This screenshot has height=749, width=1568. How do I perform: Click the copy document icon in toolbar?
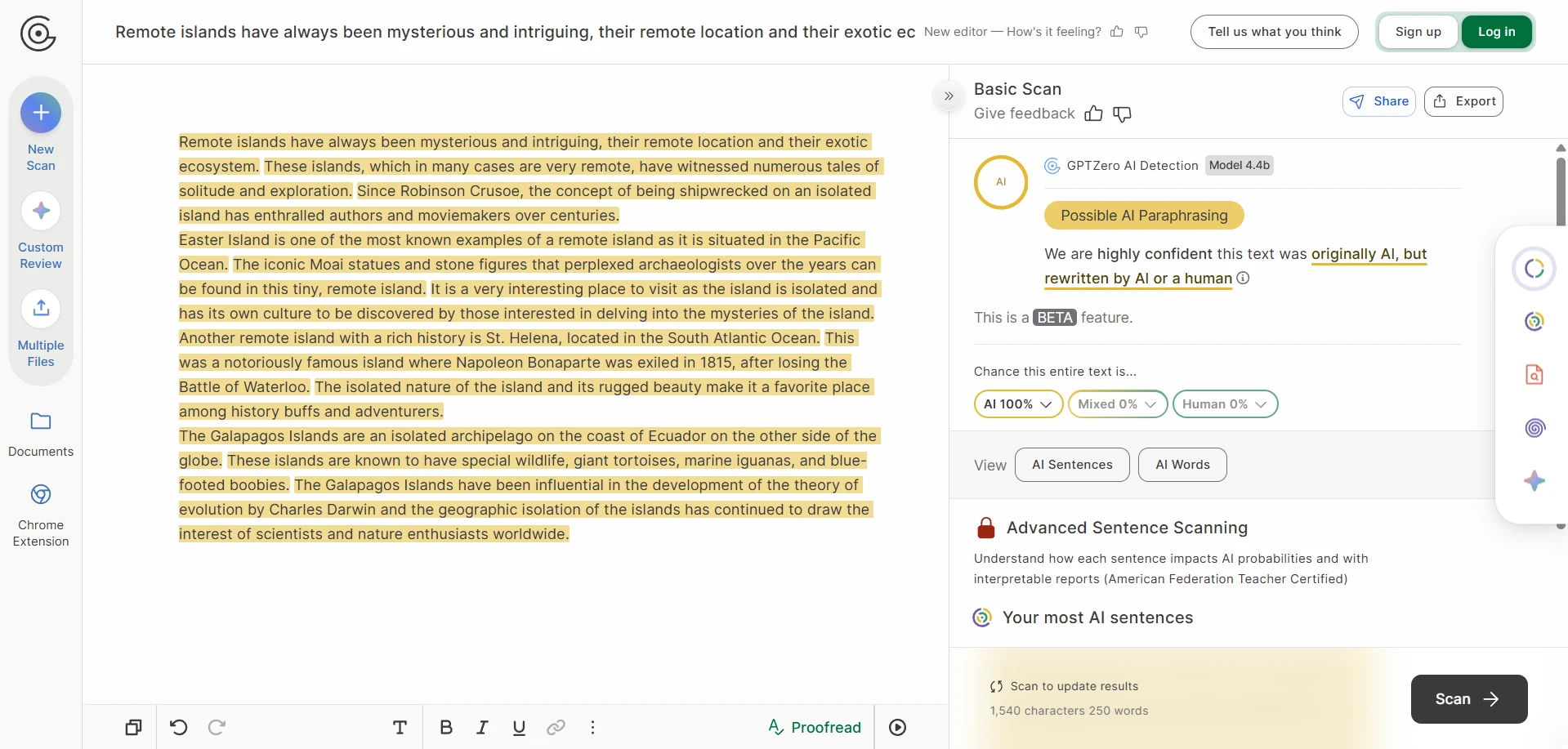pos(133,727)
